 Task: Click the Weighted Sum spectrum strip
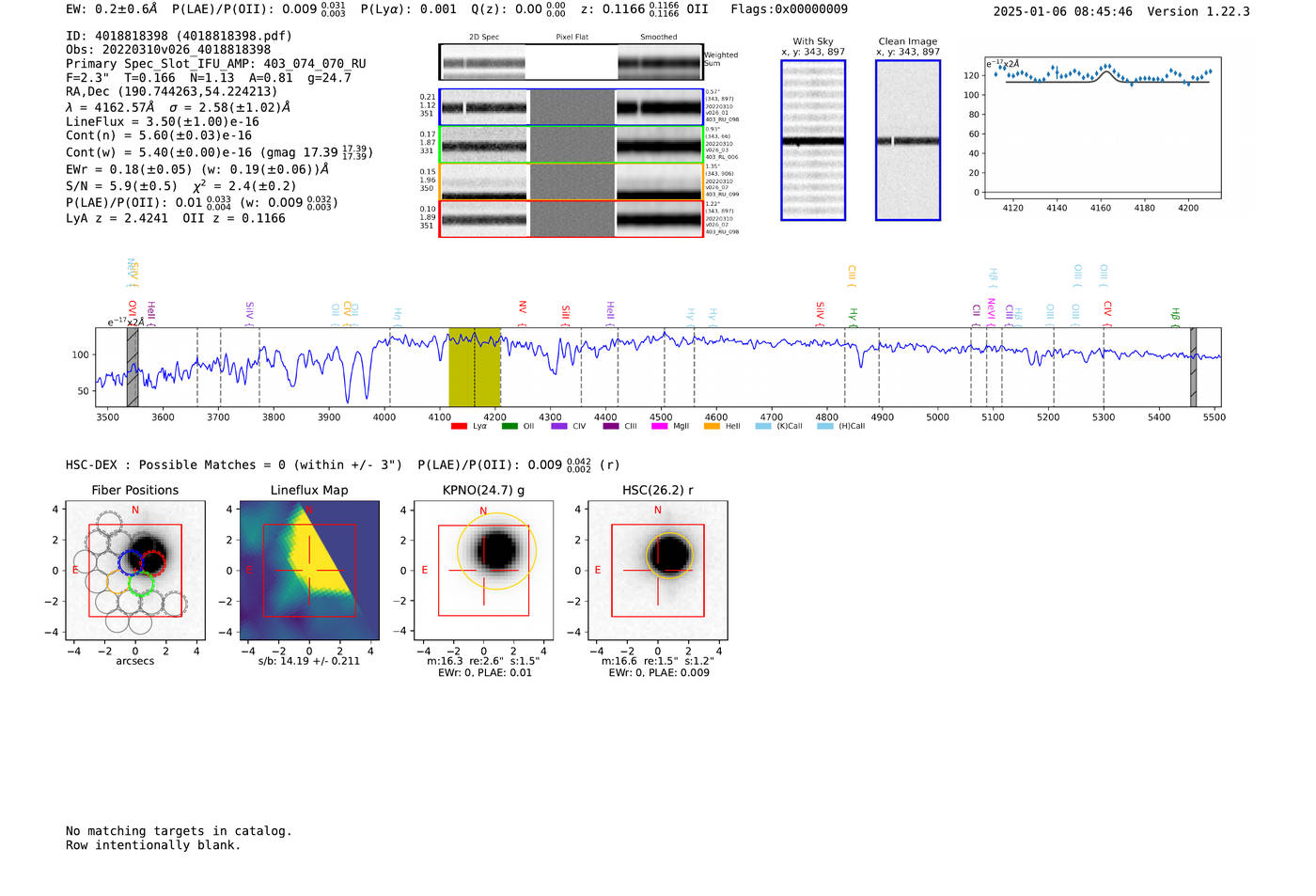tap(571, 62)
